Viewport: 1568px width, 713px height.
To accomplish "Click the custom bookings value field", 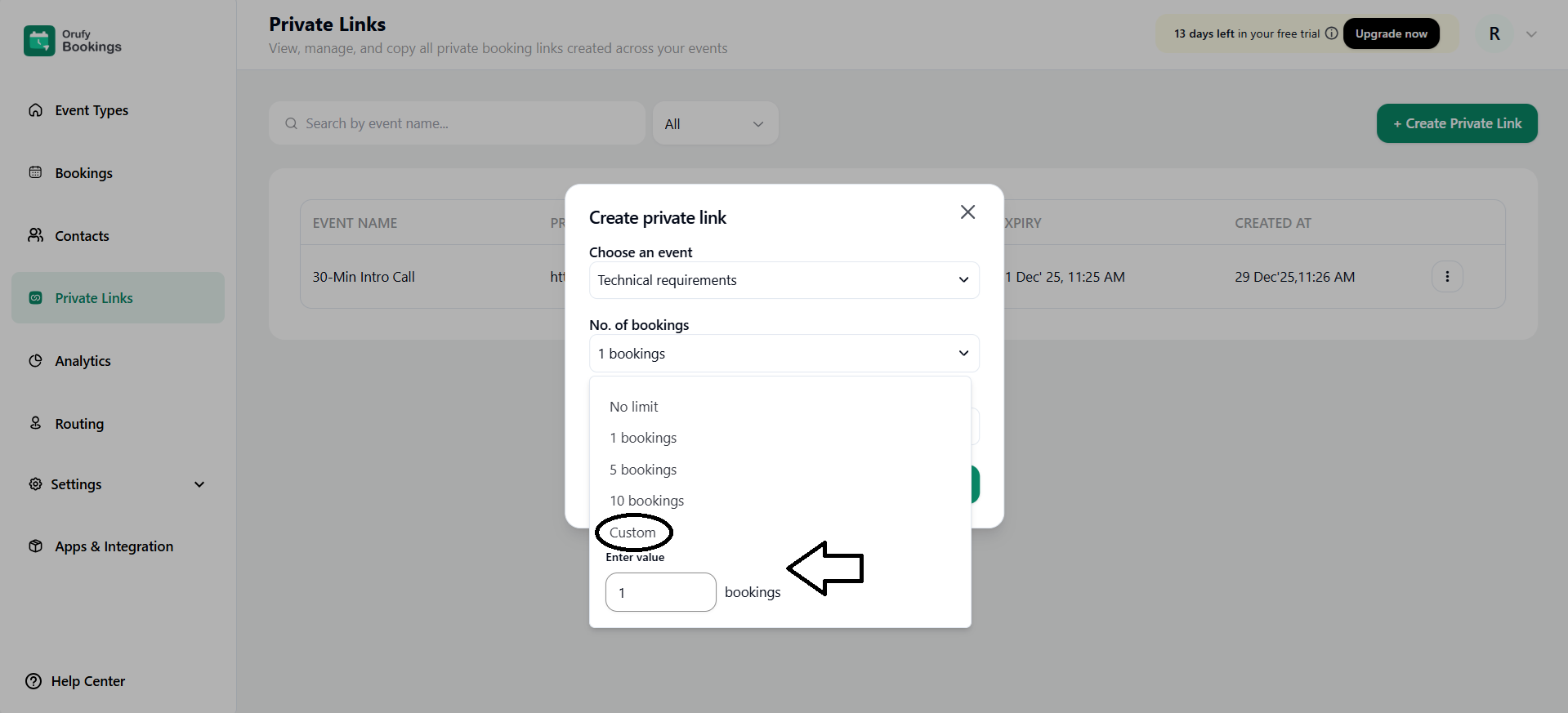I will click(660, 592).
